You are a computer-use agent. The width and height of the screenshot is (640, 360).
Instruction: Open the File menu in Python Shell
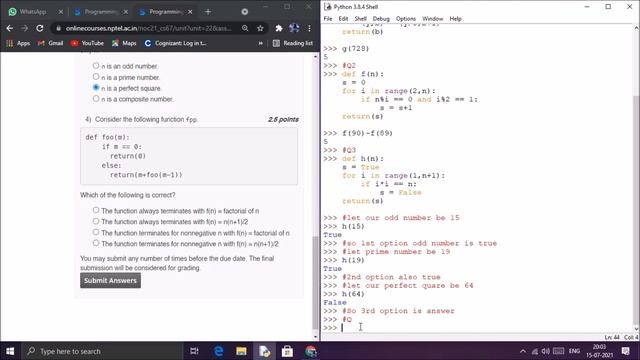click(x=328, y=19)
